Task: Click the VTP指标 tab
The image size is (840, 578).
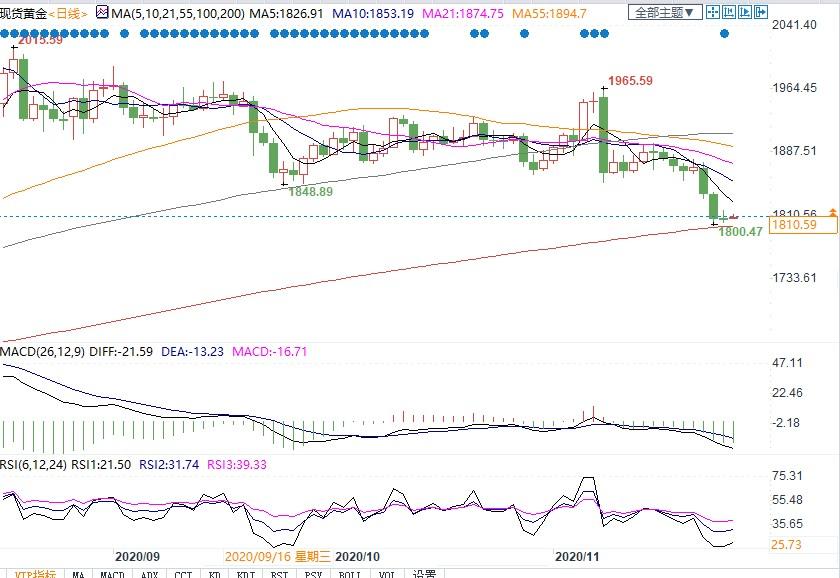Action: (x=31, y=574)
